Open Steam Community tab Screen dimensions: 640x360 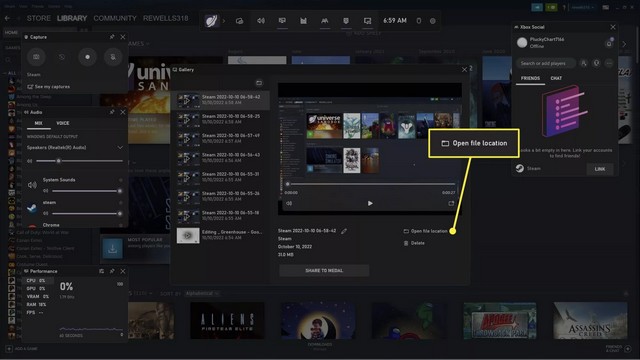pyautogui.click(x=115, y=18)
